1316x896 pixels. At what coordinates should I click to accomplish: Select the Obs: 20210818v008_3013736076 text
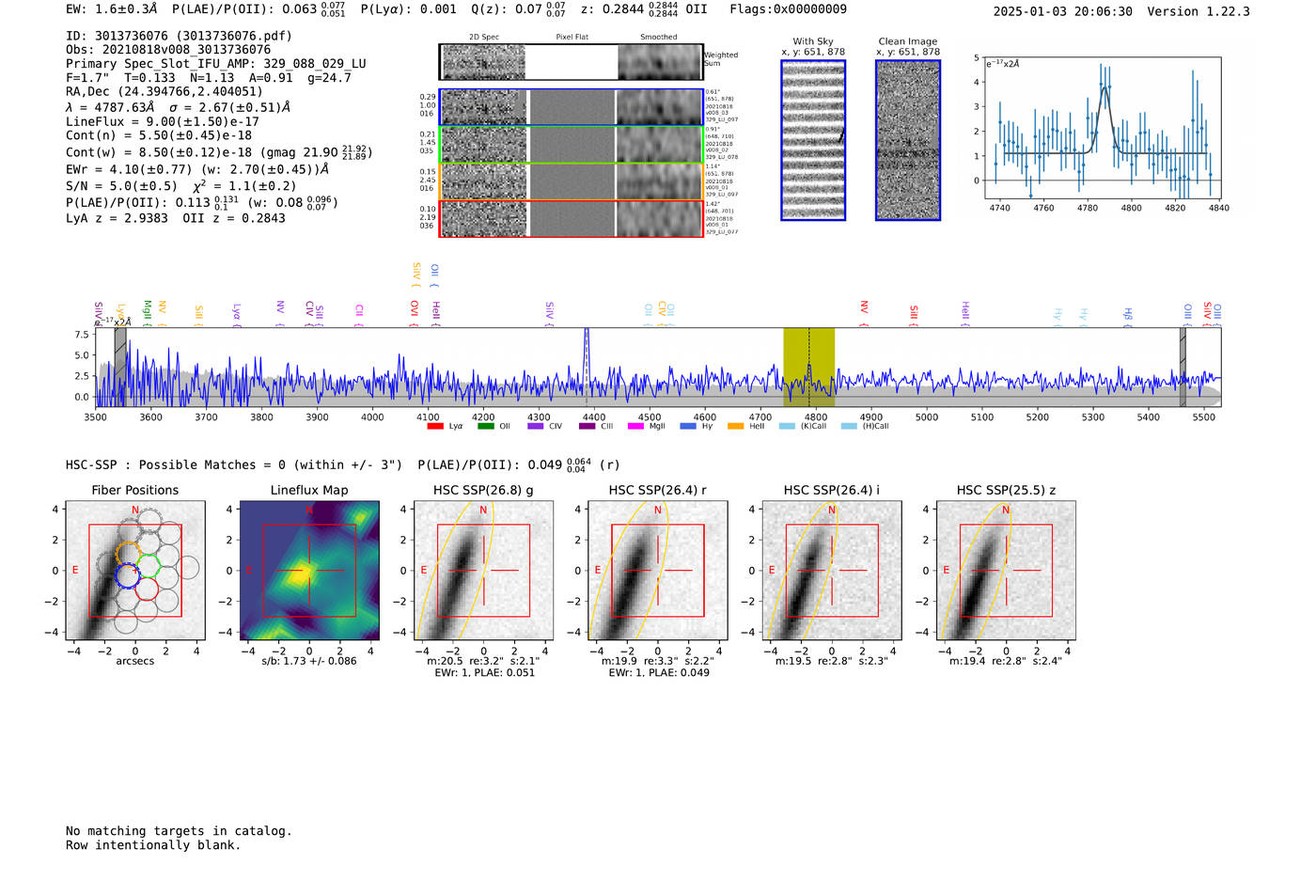tap(168, 50)
